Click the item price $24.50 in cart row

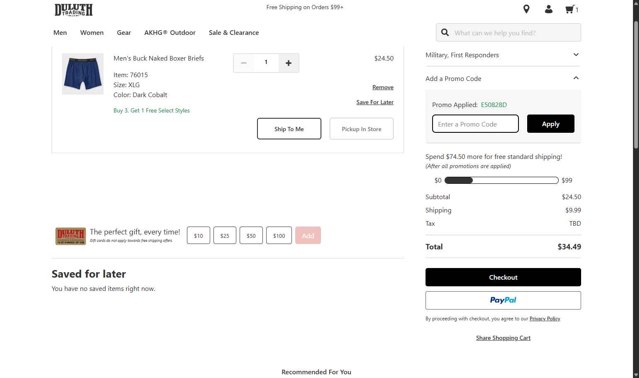pos(384,58)
